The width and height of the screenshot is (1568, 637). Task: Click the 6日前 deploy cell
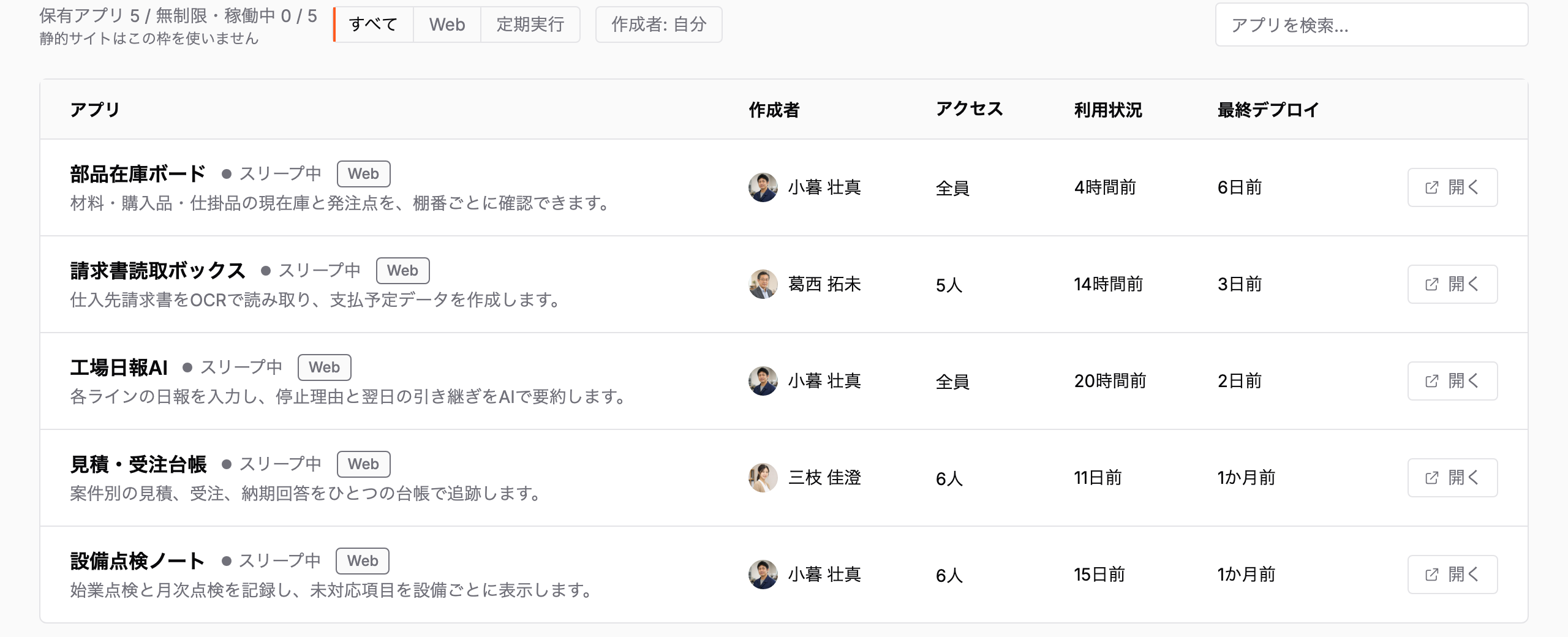coord(1240,187)
